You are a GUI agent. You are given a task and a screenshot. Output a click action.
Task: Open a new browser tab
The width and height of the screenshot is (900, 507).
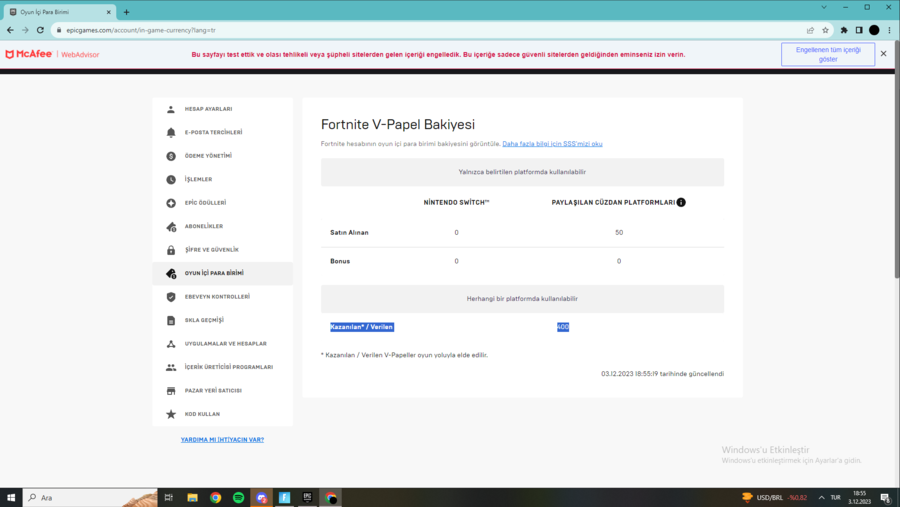click(x=126, y=11)
